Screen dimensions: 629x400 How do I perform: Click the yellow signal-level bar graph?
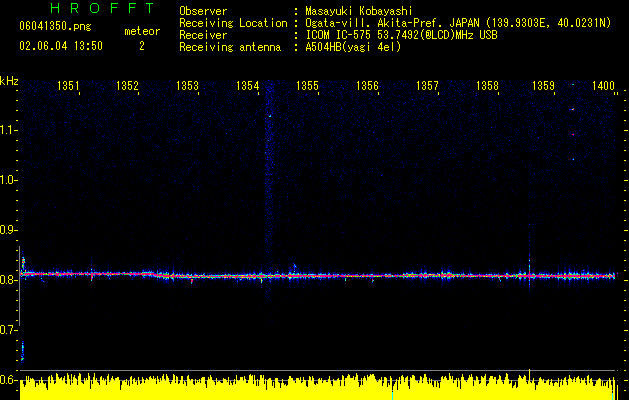(318, 387)
